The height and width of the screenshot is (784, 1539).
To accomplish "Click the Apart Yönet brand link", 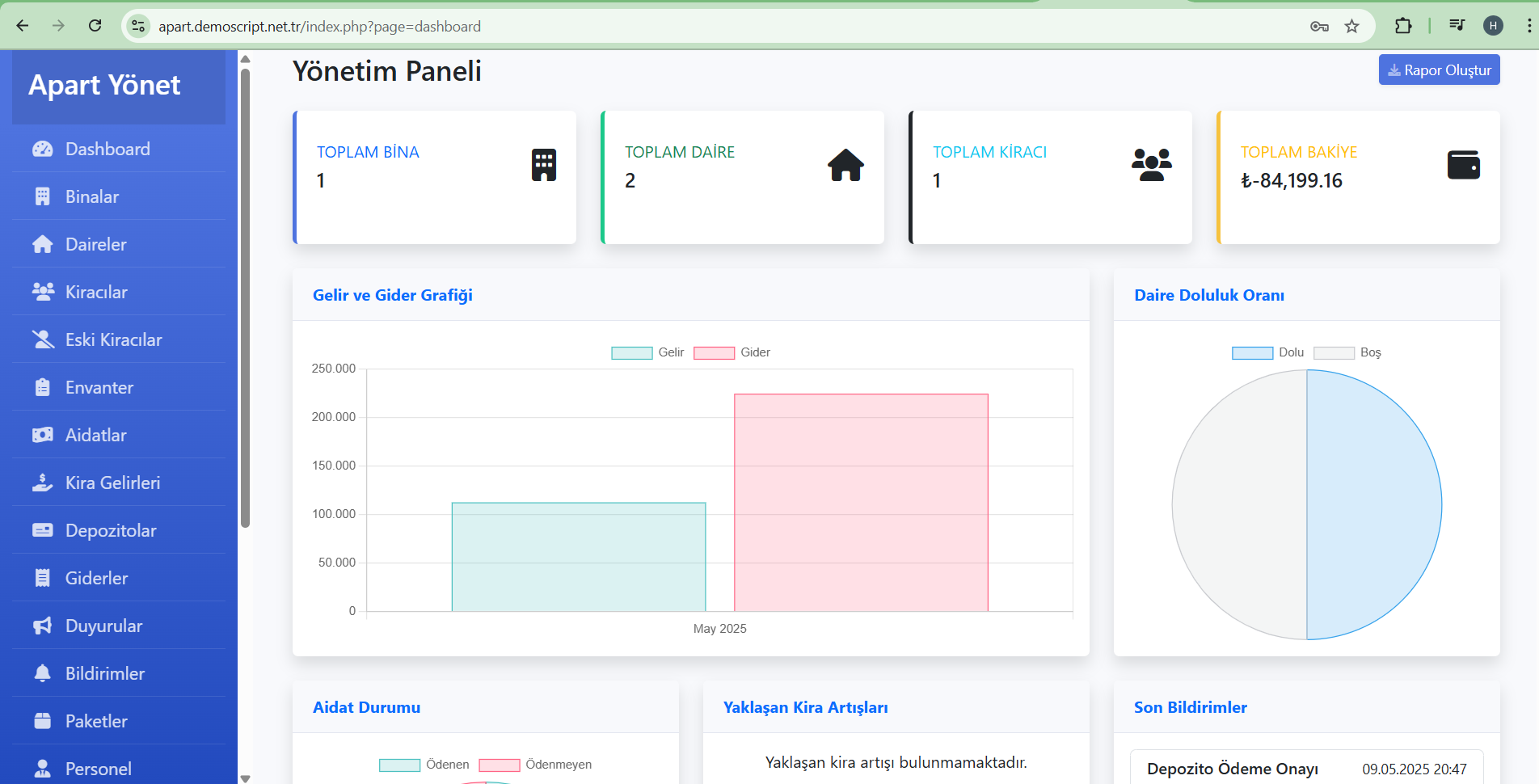I will [104, 86].
